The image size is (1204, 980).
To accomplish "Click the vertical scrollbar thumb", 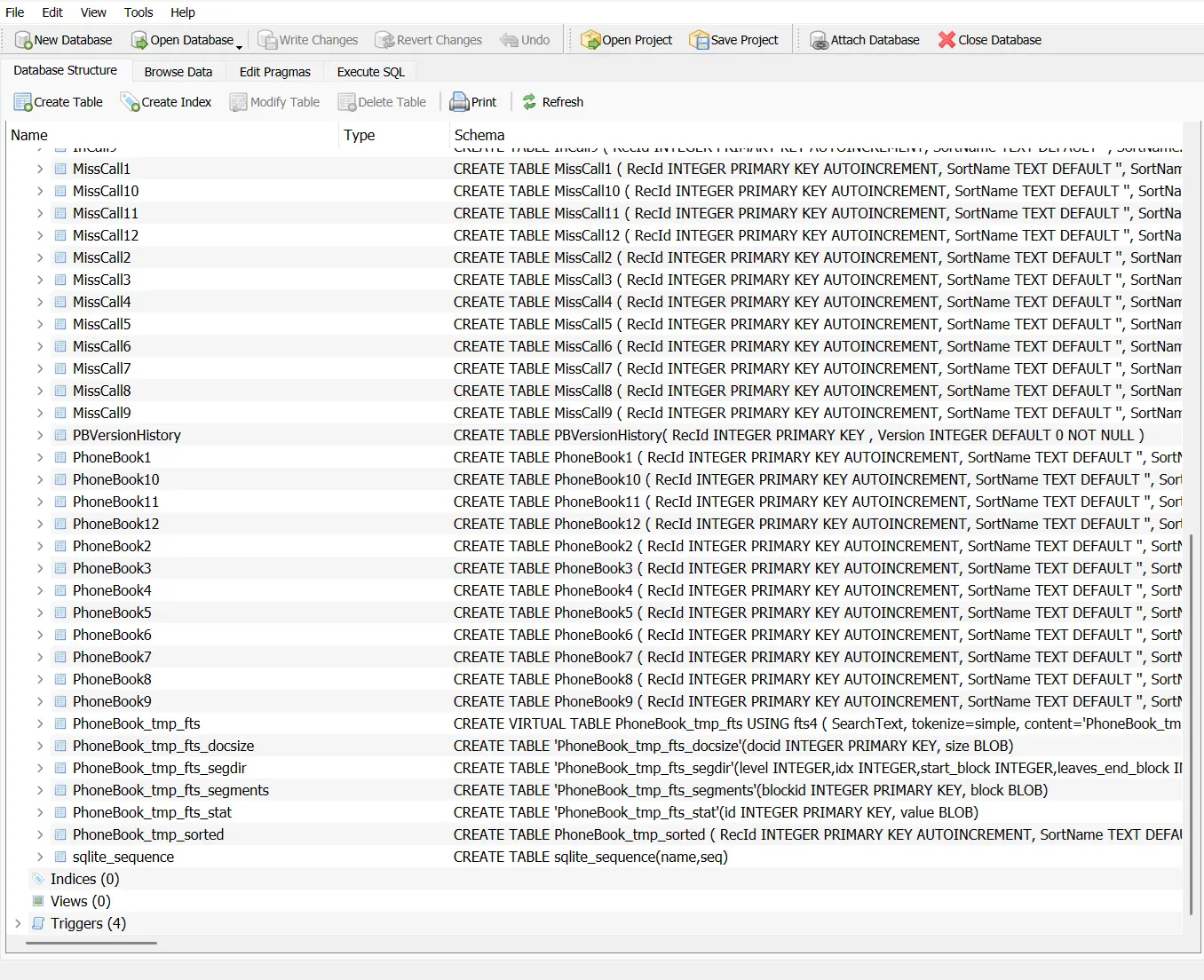I will pos(1190,723).
